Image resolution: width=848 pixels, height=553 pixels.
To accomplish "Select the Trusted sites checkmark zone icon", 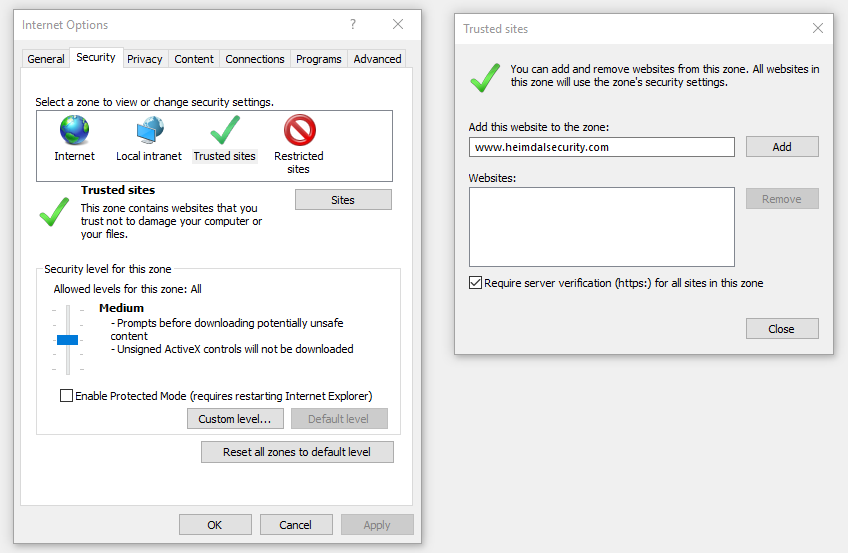I will click(x=225, y=130).
